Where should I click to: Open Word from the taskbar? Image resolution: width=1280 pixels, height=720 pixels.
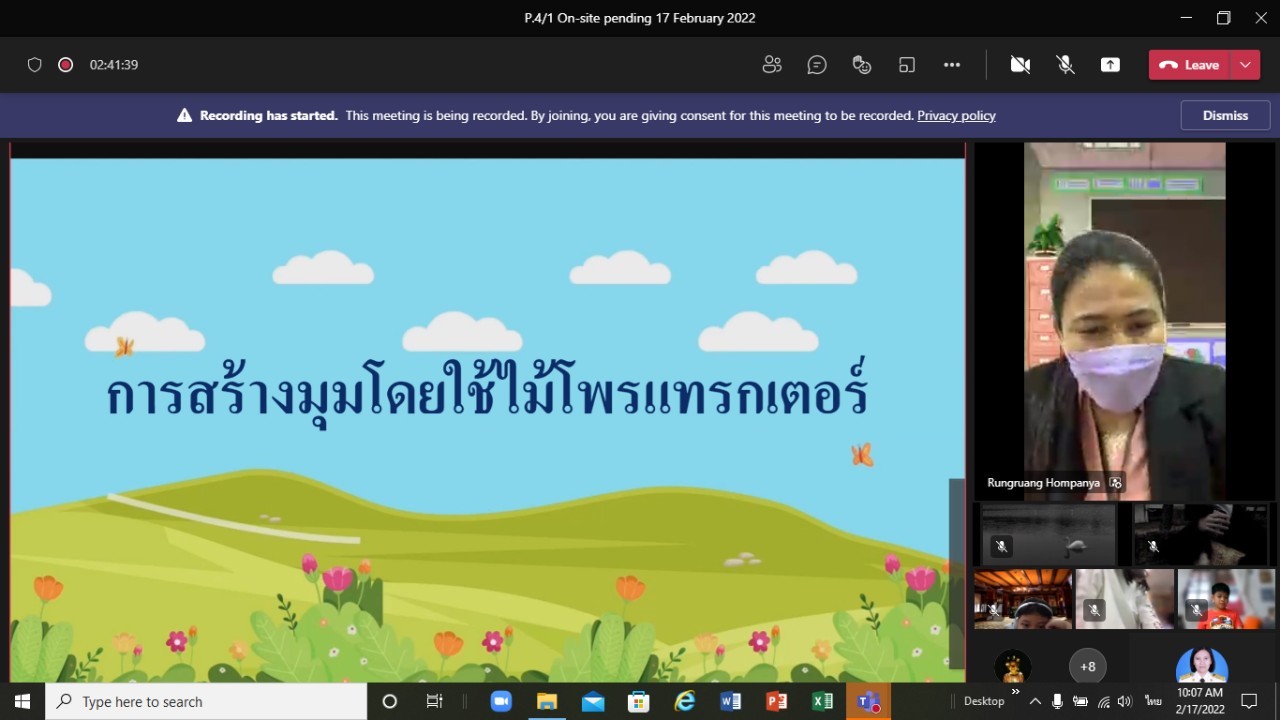point(731,701)
